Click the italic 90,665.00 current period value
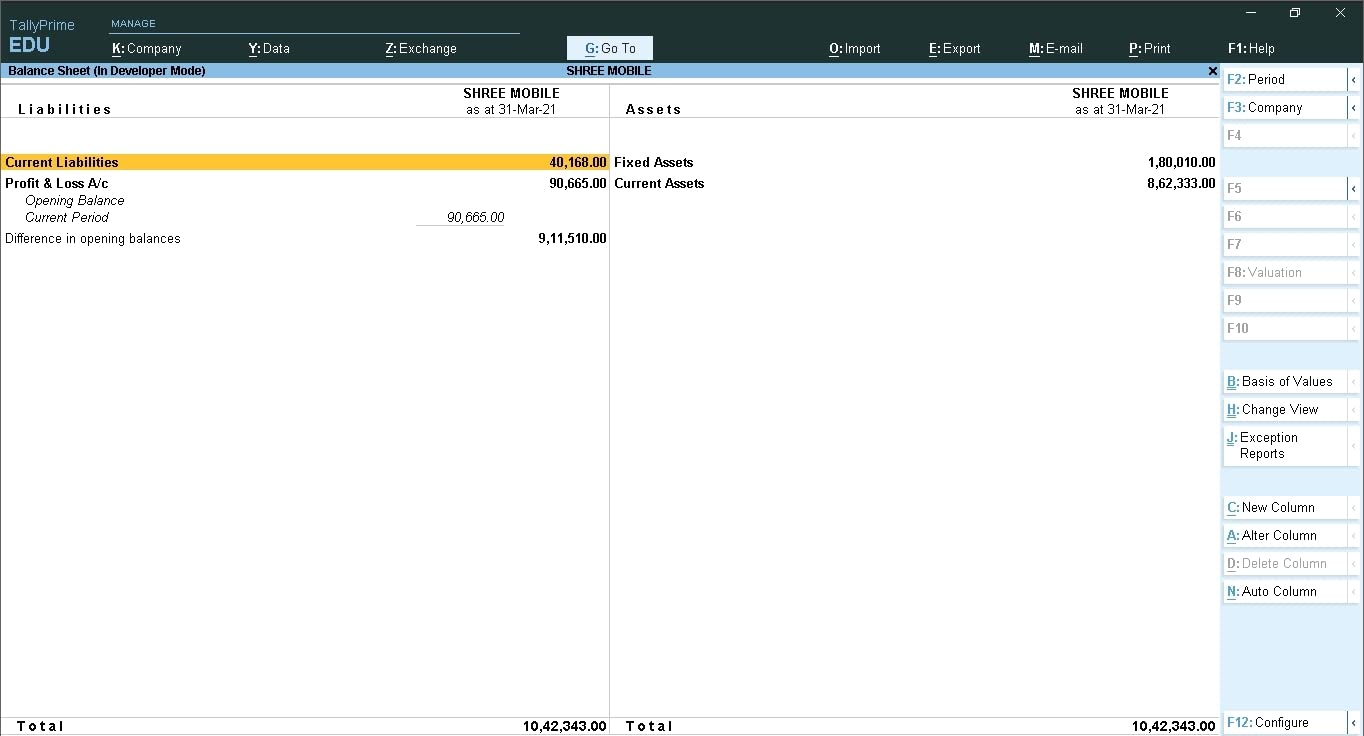This screenshot has width=1364, height=736. [476, 217]
